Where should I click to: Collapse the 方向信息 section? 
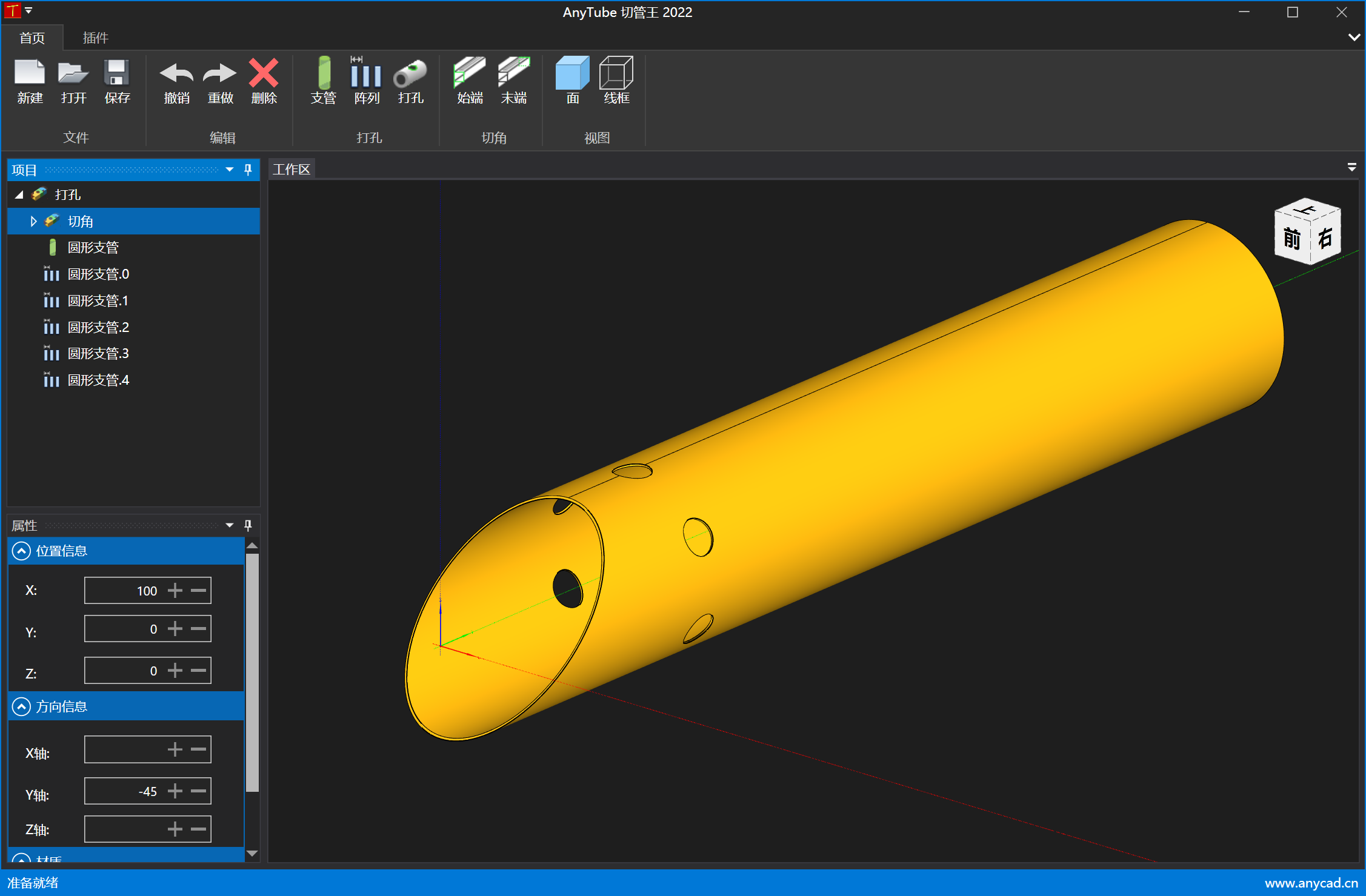click(x=21, y=706)
